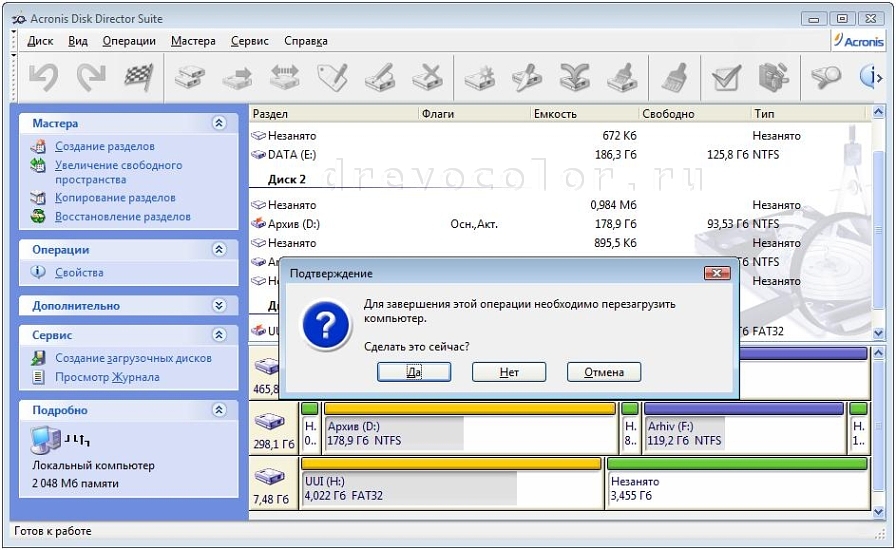Collapse the Сервис panel
This screenshot has height=550, width=896.
pos(219,334)
